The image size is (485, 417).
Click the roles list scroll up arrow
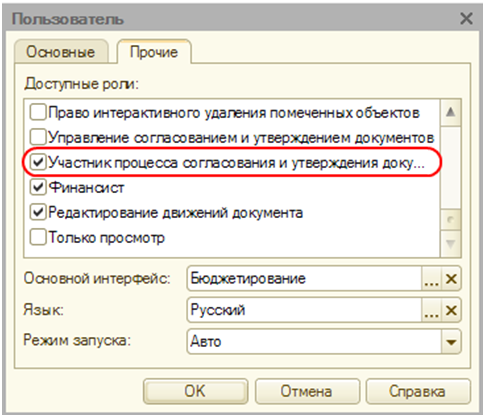[x=451, y=112]
